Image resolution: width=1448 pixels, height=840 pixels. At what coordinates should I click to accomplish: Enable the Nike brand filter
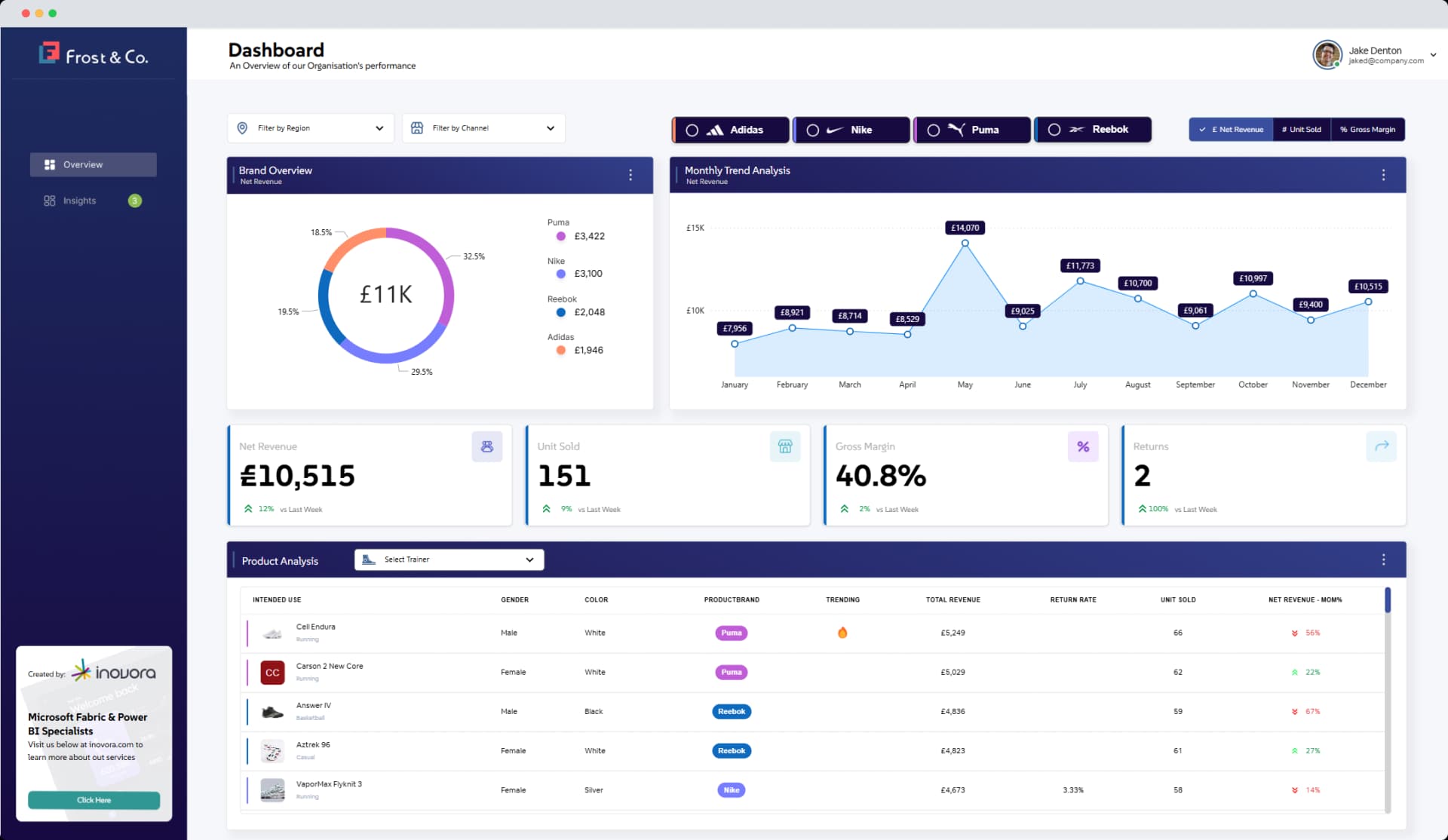coord(851,129)
